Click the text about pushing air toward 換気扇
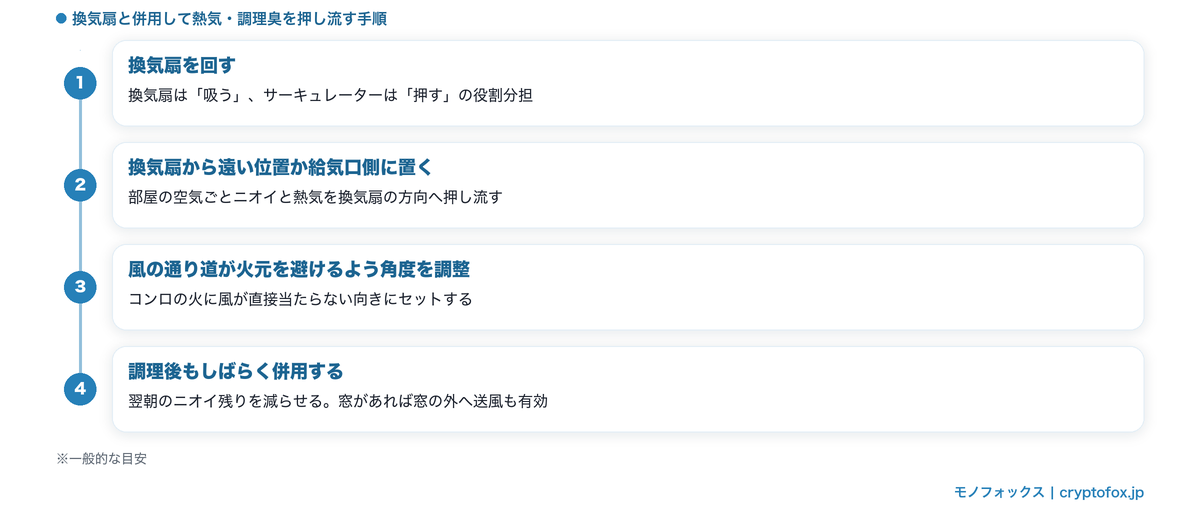The image size is (1200, 522). coord(315,198)
